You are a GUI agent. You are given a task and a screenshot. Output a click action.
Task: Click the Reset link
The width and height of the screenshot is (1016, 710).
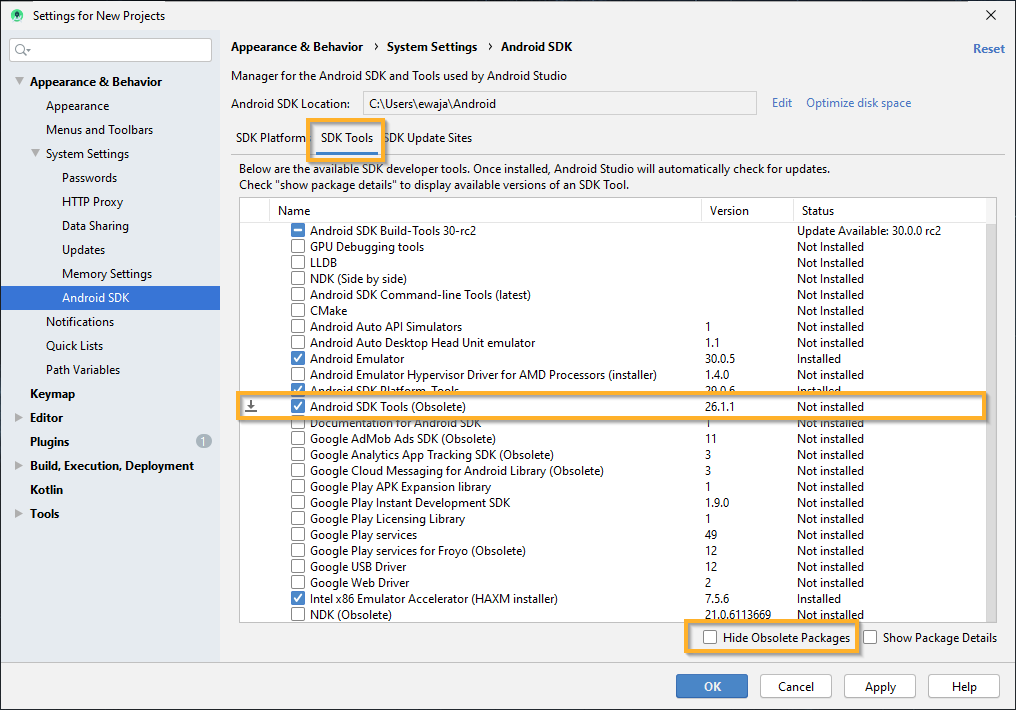988,49
